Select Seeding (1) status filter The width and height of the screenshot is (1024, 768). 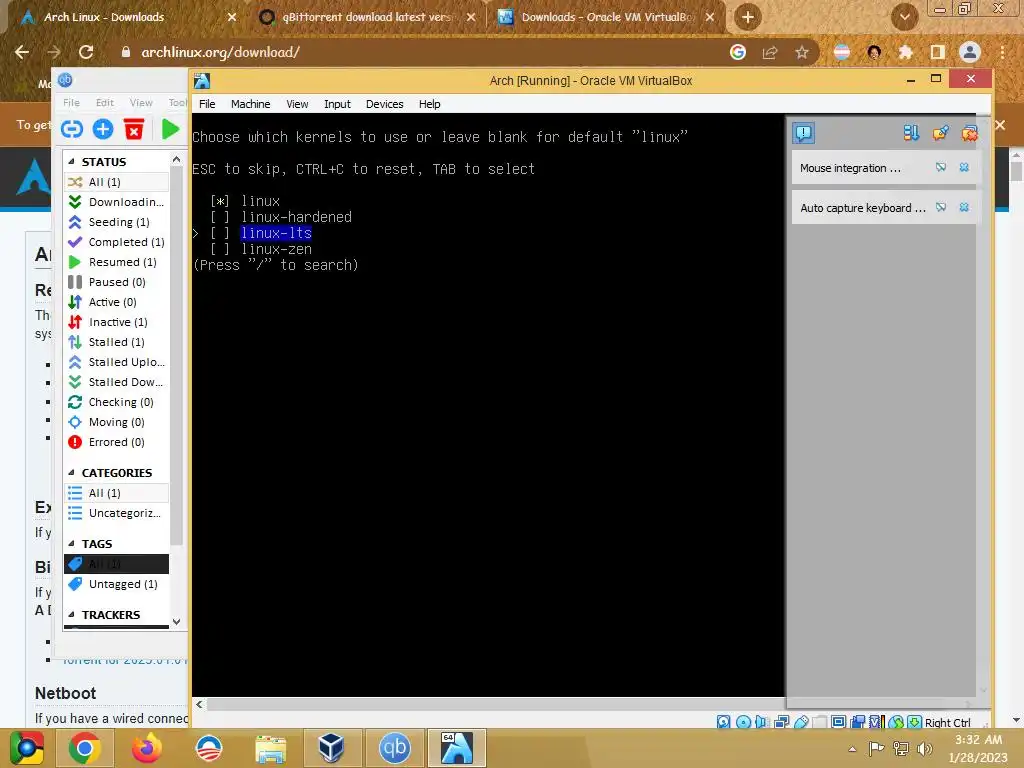click(116, 222)
